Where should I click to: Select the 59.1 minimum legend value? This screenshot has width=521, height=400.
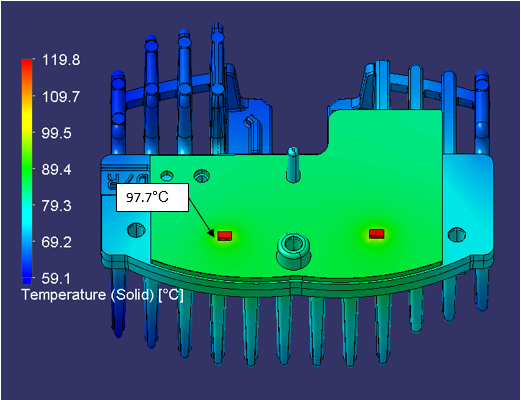(x=56, y=279)
